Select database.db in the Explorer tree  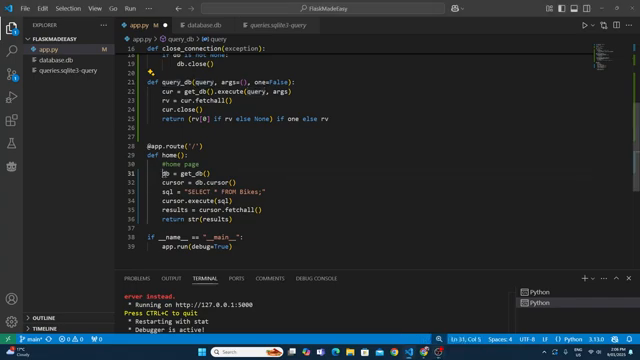click(69, 60)
